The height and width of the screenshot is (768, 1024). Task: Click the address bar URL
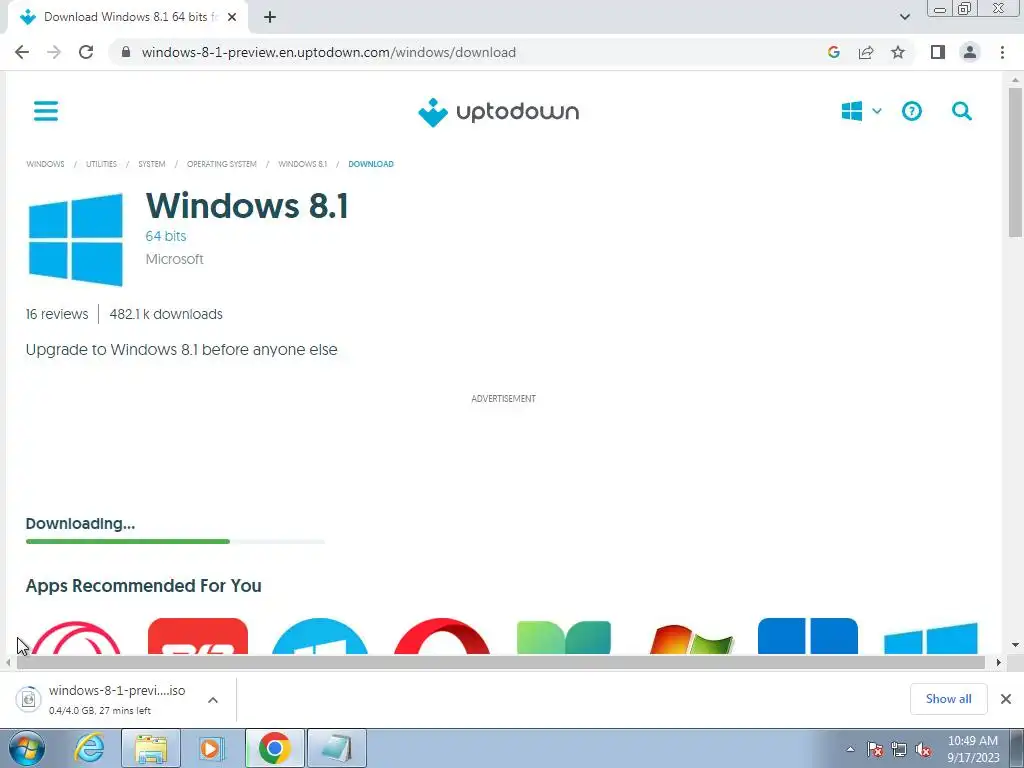[328, 52]
